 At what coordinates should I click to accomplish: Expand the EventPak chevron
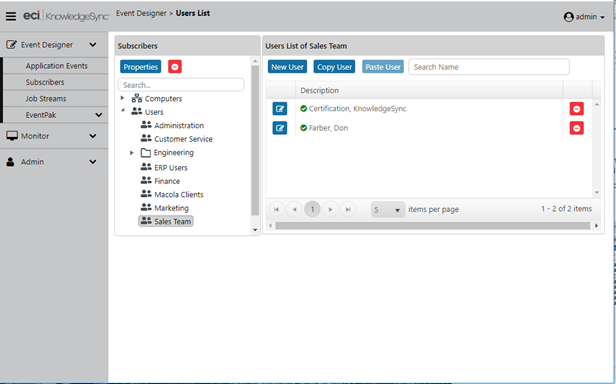point(99,115)
